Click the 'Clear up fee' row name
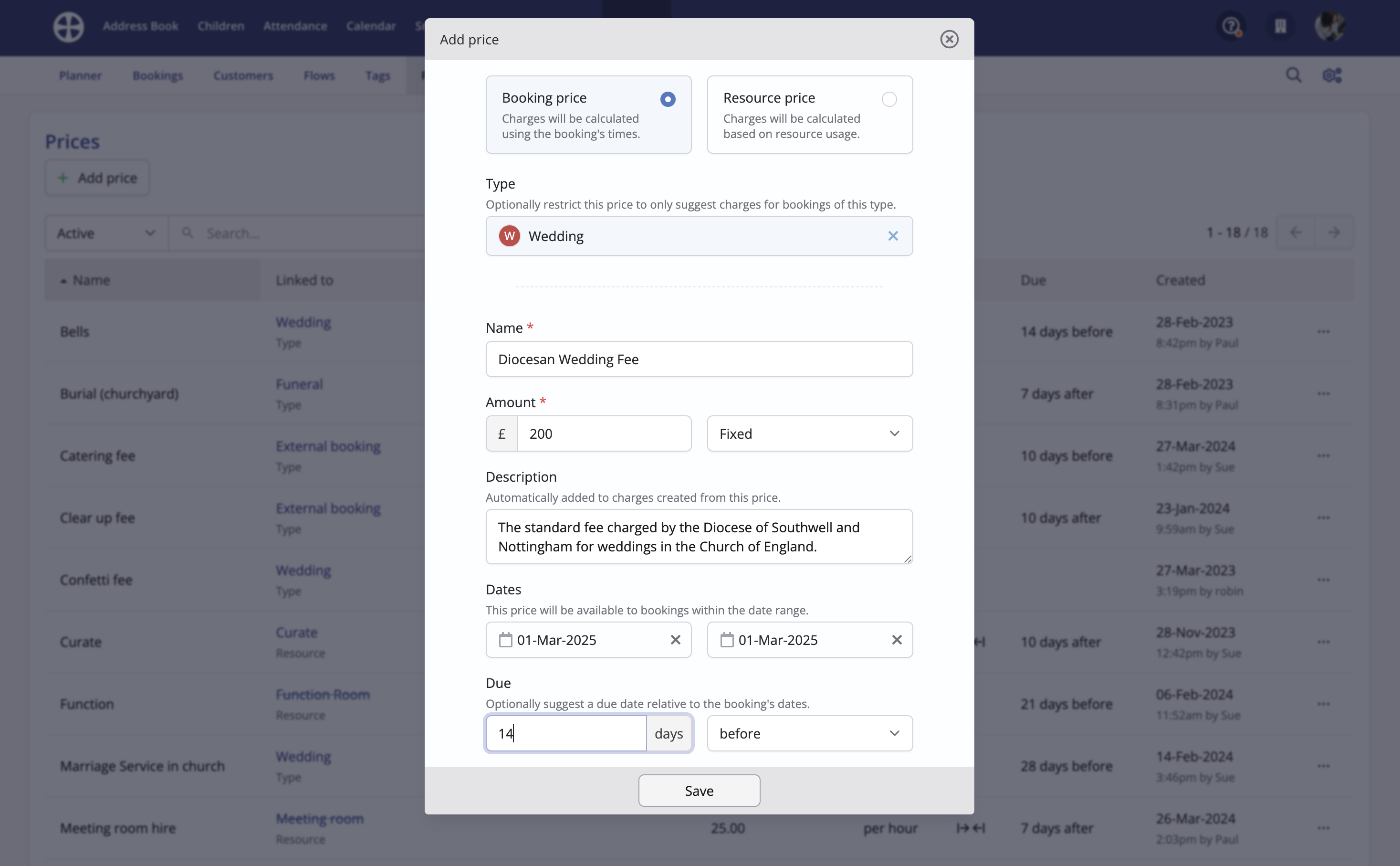The height and width of the screenshot is (866, 1400). [97, 518]
